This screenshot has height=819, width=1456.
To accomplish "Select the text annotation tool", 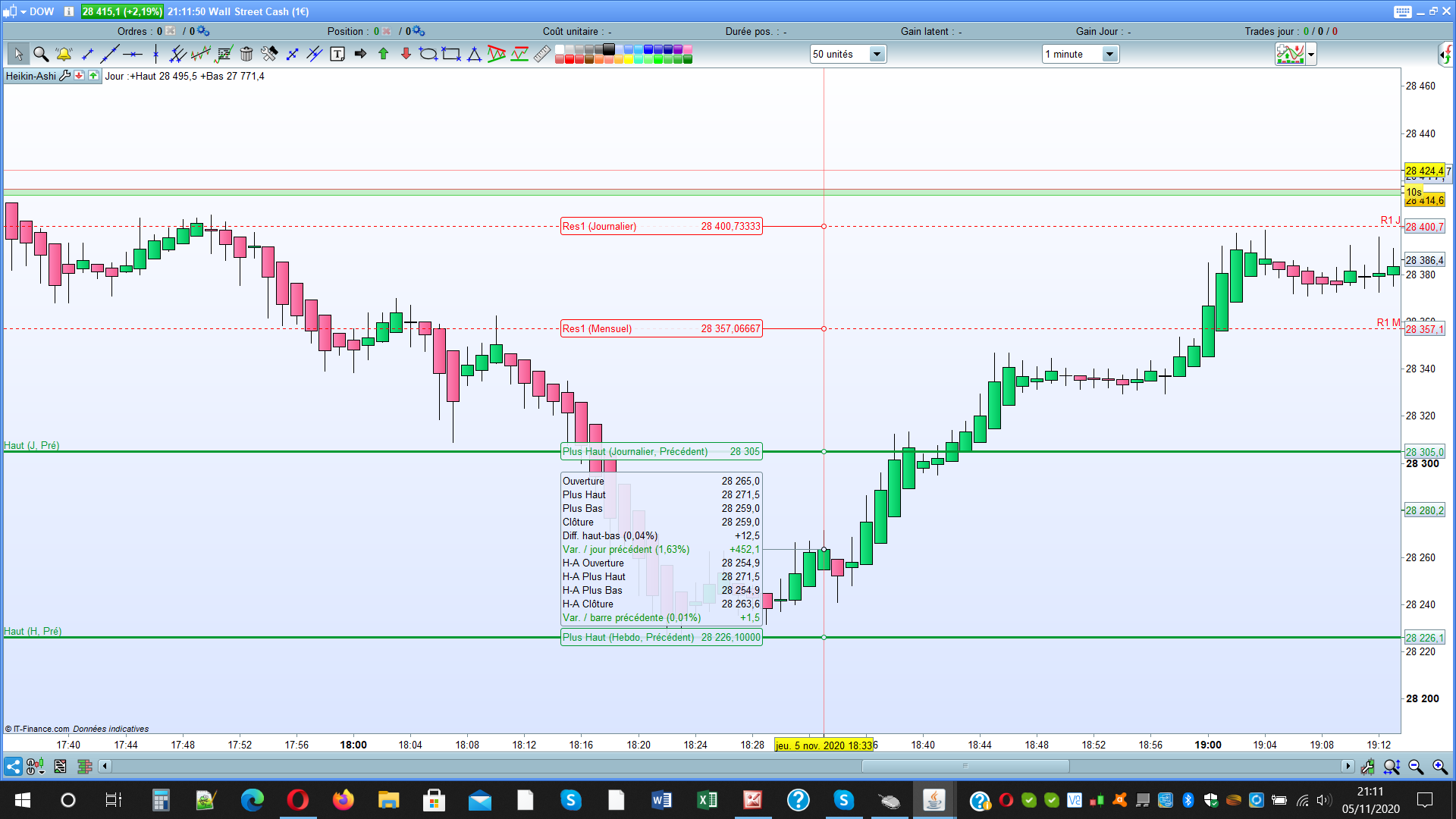I will (337, 54).
